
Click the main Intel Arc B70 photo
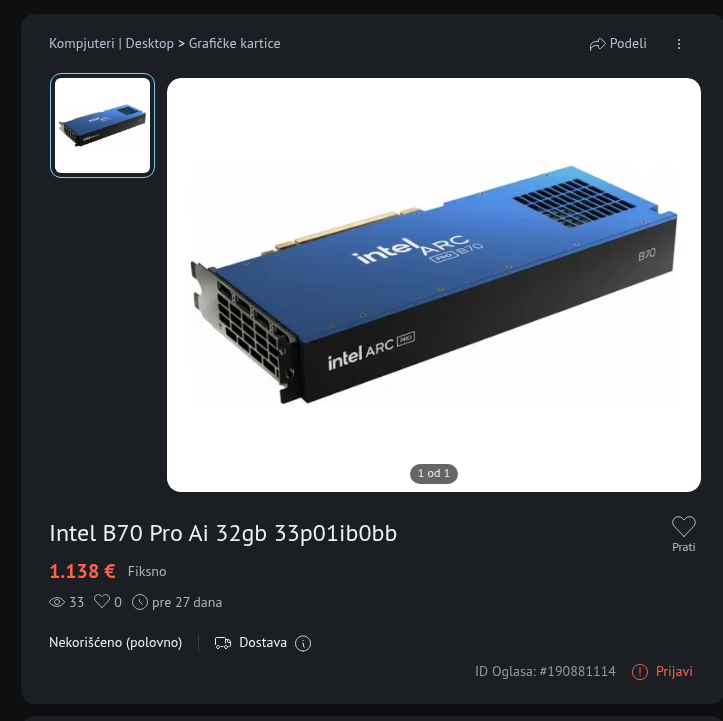434,285
